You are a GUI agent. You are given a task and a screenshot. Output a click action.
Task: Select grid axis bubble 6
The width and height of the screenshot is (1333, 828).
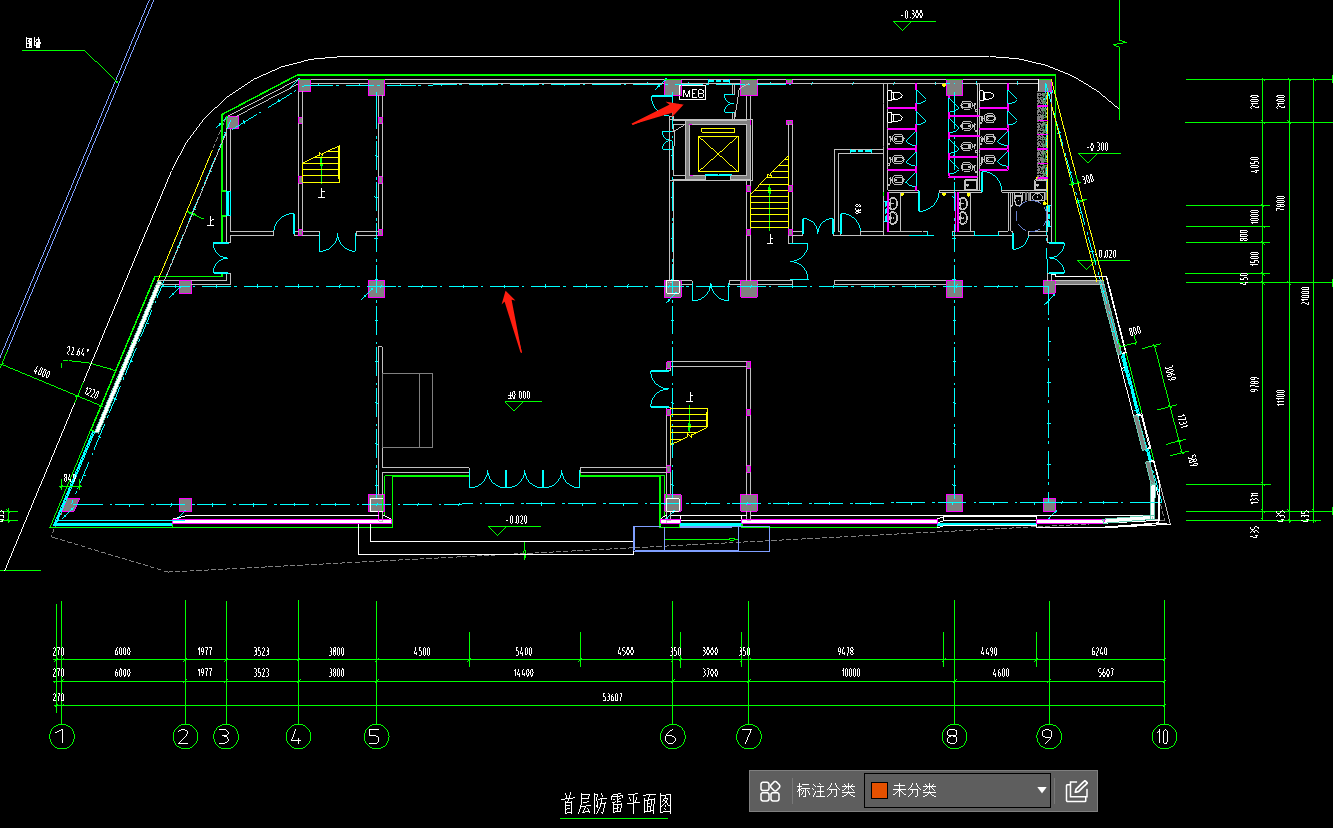(x=673, y=737)
